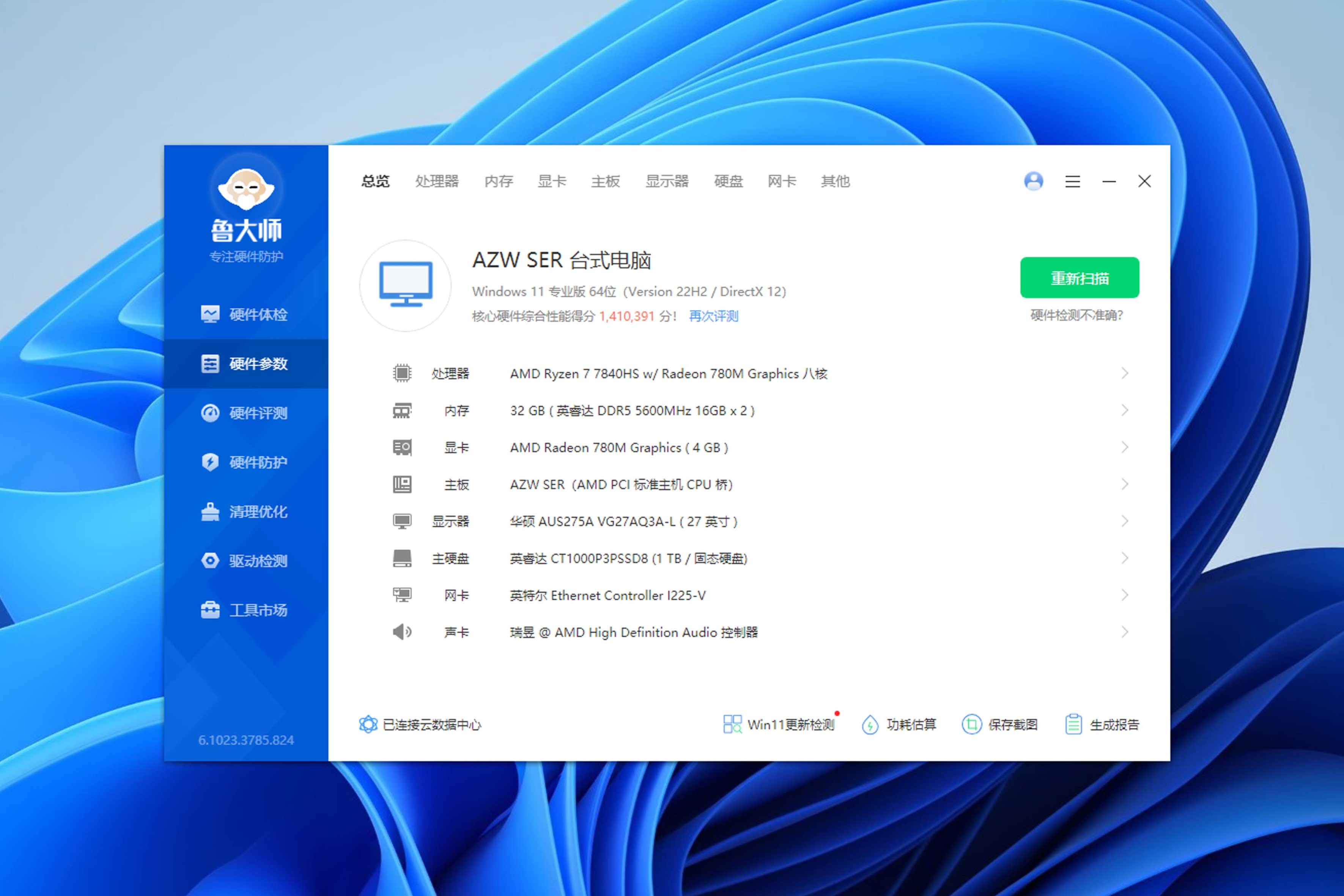This screenshot has width=1344, height=896.
Task: Expand the 主硬盘 row chevron
Action: 1125,558
